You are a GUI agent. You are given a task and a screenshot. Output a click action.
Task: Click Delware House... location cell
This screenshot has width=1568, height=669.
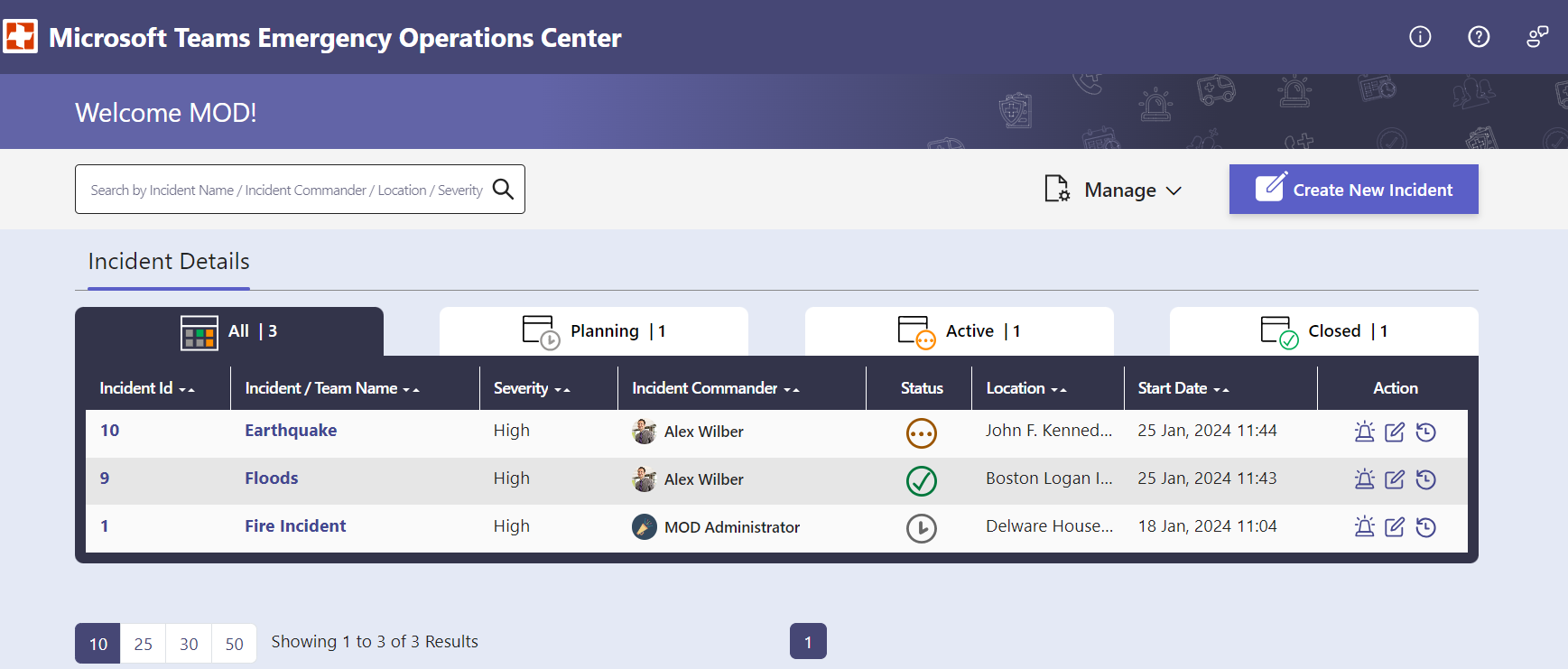[x=1049, y=526]
